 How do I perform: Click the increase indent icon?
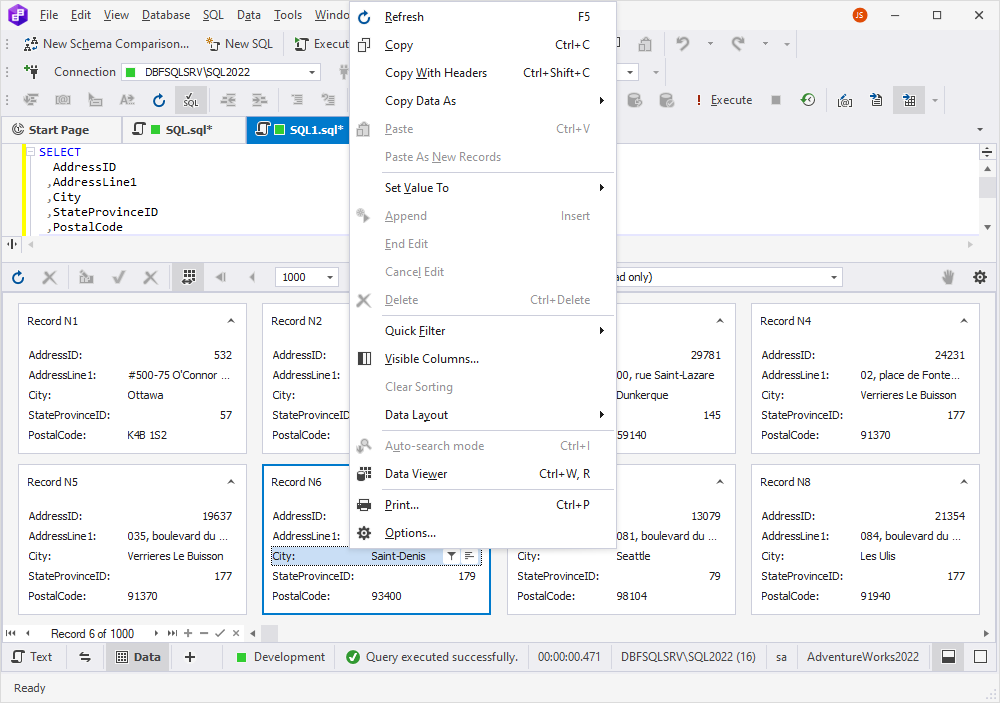pos(259,100)
